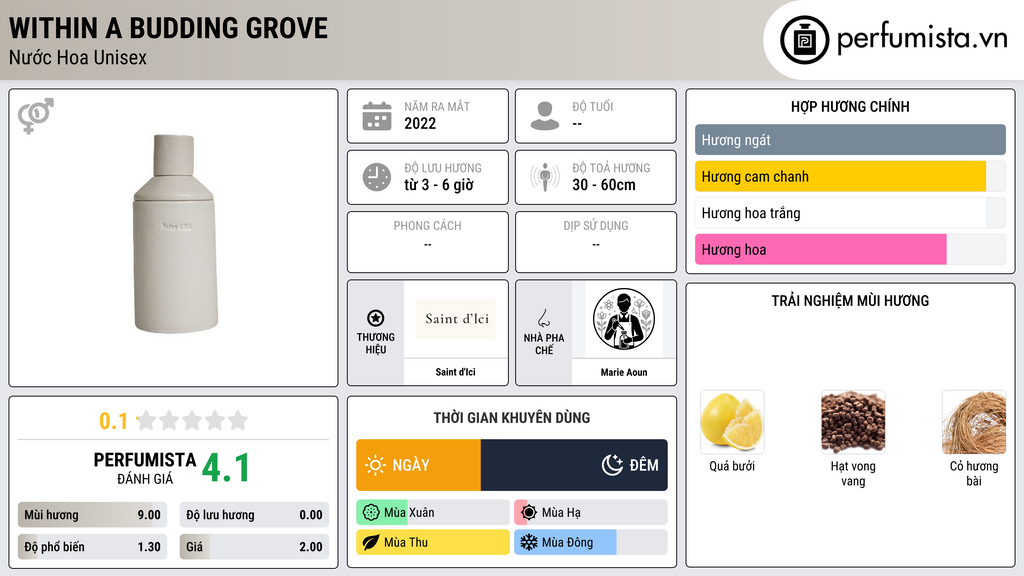Image resolution: width=1024 pixels, height=576 pixels.
Task: Click the Độ phổ biến 1.30 score bar
Action: (x=93, y=547)
